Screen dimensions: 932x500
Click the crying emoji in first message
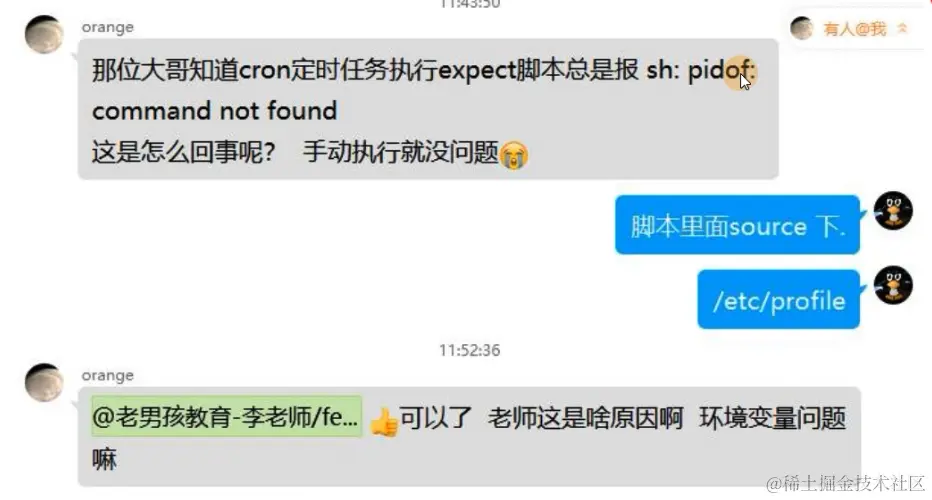coord(514,155)
